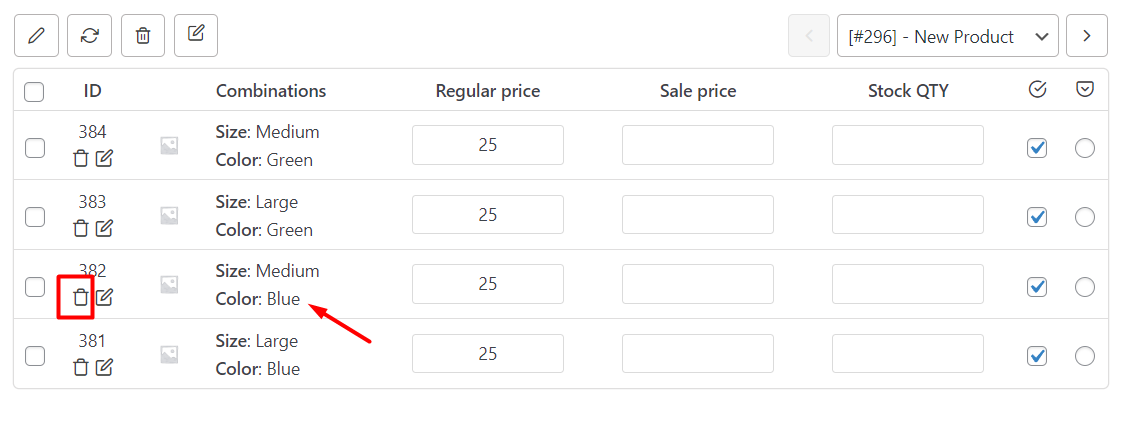Image resolution: width=1124 pixels, height=423 pixels.
Task: Click the Regular price field for variation 384
Action: coord(488,145)
